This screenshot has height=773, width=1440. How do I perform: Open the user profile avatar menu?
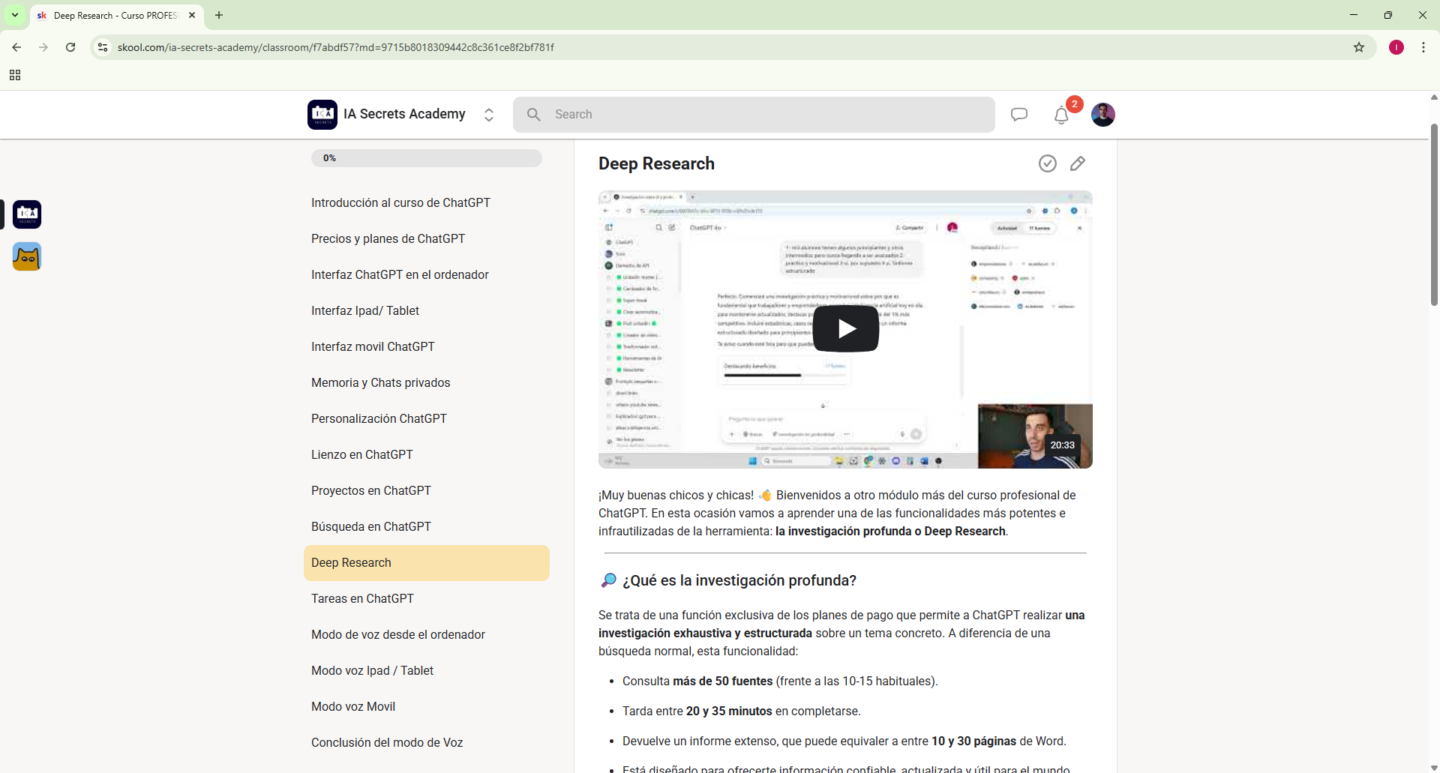[x=1103, y=115]
